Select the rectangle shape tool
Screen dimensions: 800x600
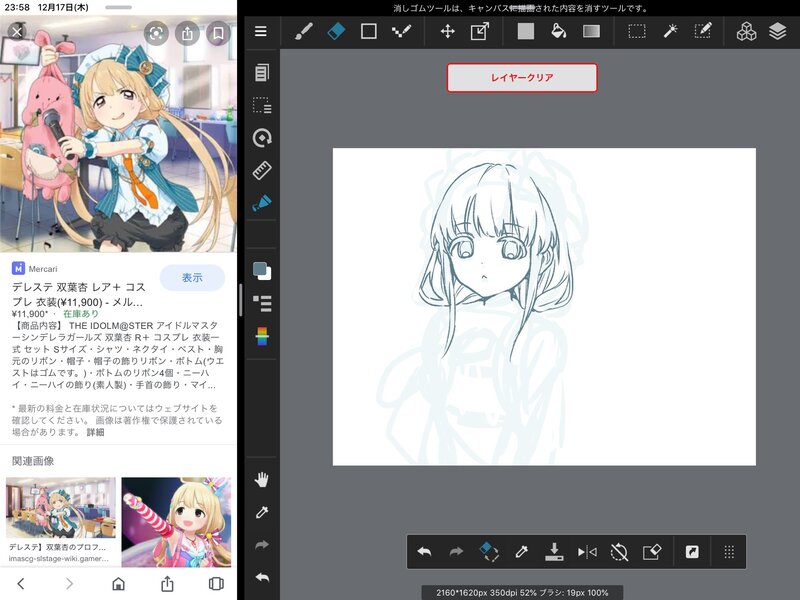(x=368, y=31)
